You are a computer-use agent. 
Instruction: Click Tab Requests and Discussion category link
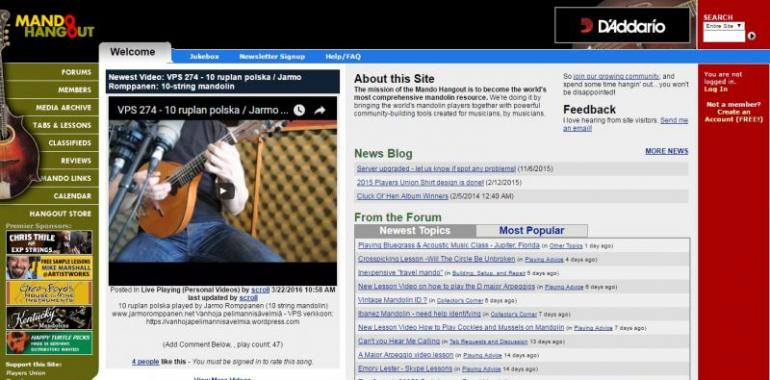coord(488,342)
